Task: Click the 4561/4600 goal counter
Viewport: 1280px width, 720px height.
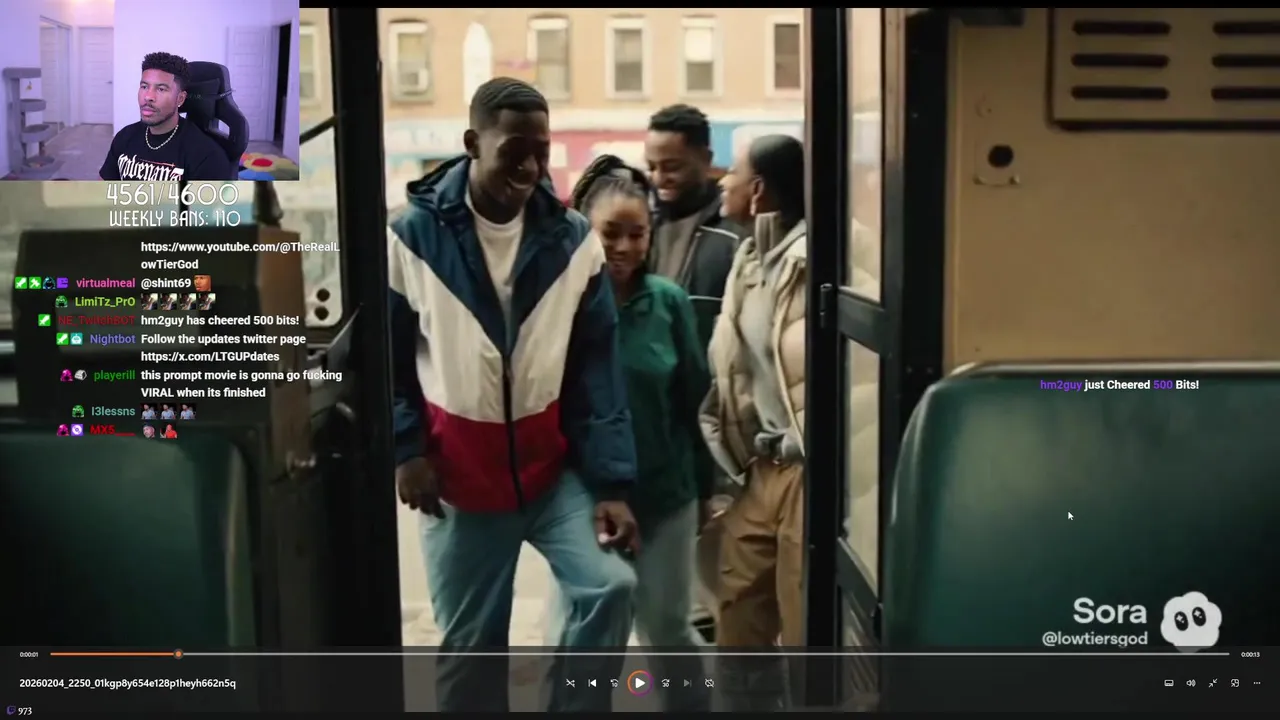Action: coord(173,195)
